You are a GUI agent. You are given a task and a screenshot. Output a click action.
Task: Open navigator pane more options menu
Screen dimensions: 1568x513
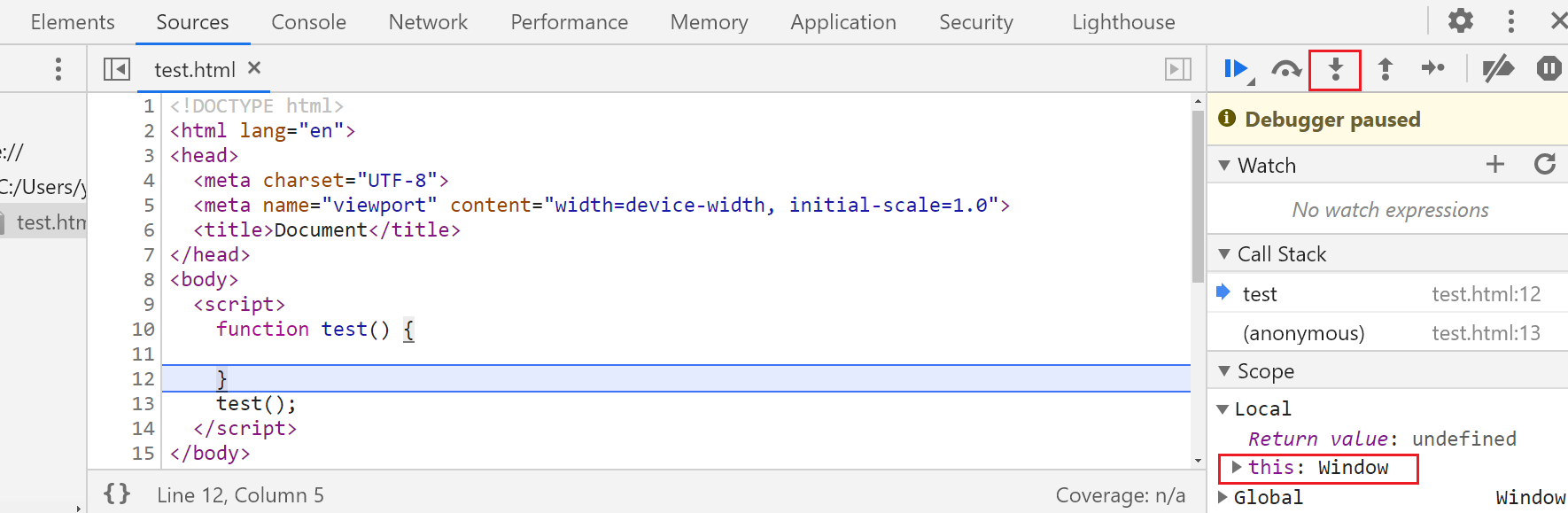click(x=58, y=69)
